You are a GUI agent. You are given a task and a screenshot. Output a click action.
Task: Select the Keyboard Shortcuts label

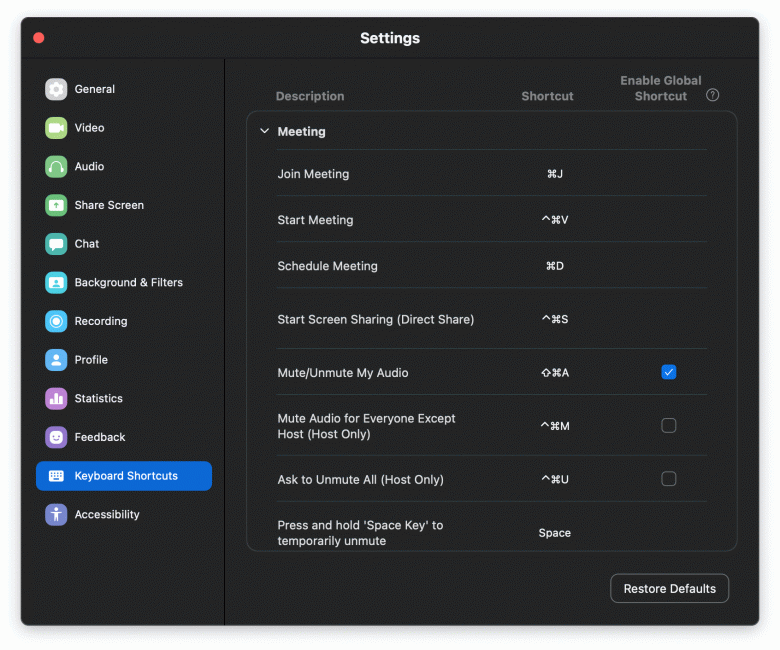(x=126, y=476)
